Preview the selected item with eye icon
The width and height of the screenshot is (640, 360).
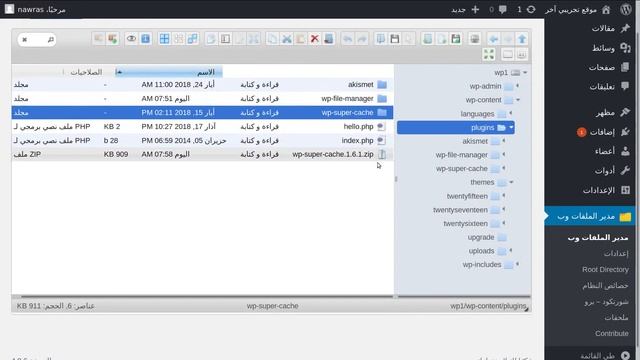coord(131,39)
